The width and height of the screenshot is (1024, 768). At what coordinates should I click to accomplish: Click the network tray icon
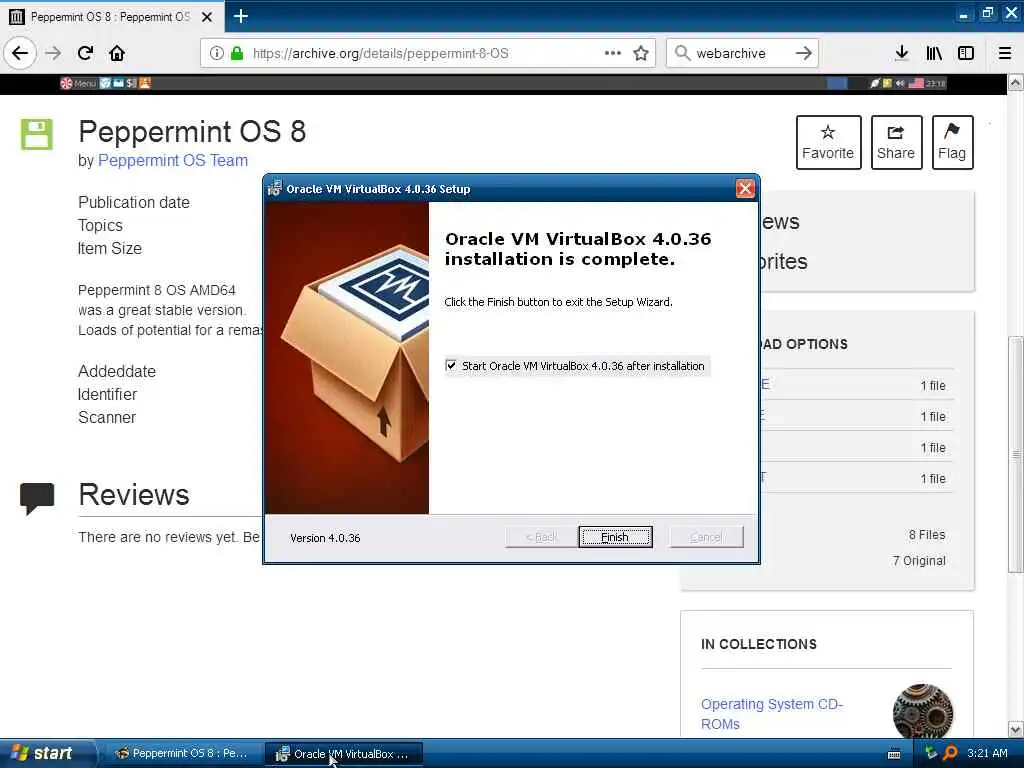click(x=931, y=753)
